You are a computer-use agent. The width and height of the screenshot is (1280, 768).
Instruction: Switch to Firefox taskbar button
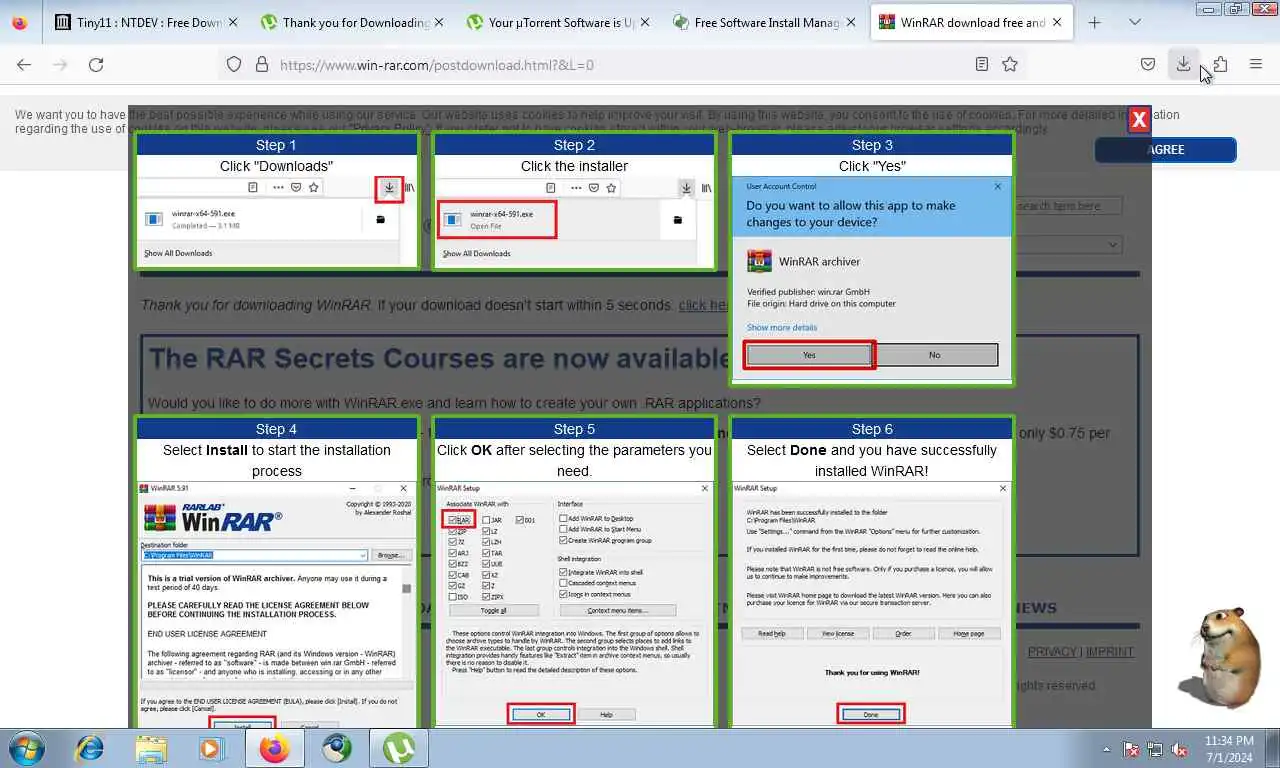pyautogui.click(x=274, y=748)
